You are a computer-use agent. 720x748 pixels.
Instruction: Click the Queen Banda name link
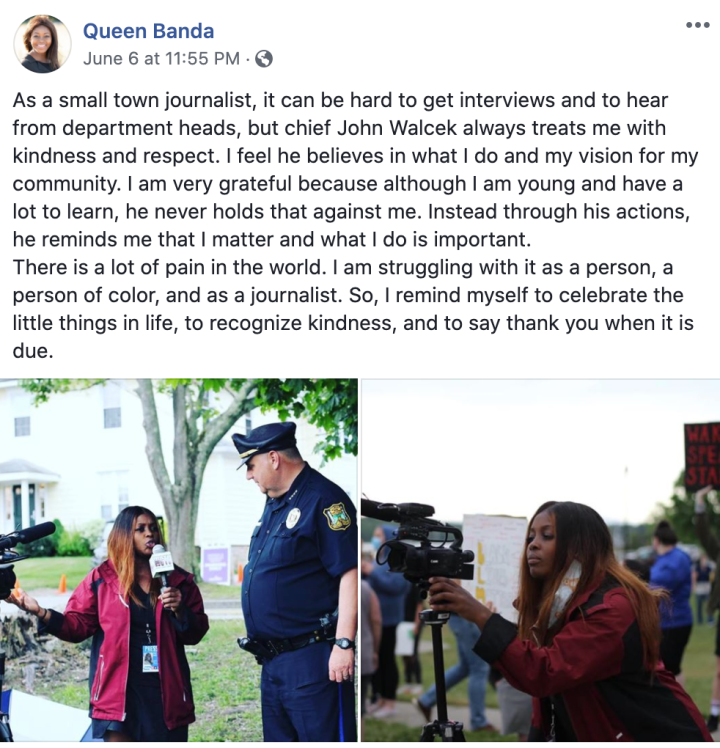[x=148, y=31]
